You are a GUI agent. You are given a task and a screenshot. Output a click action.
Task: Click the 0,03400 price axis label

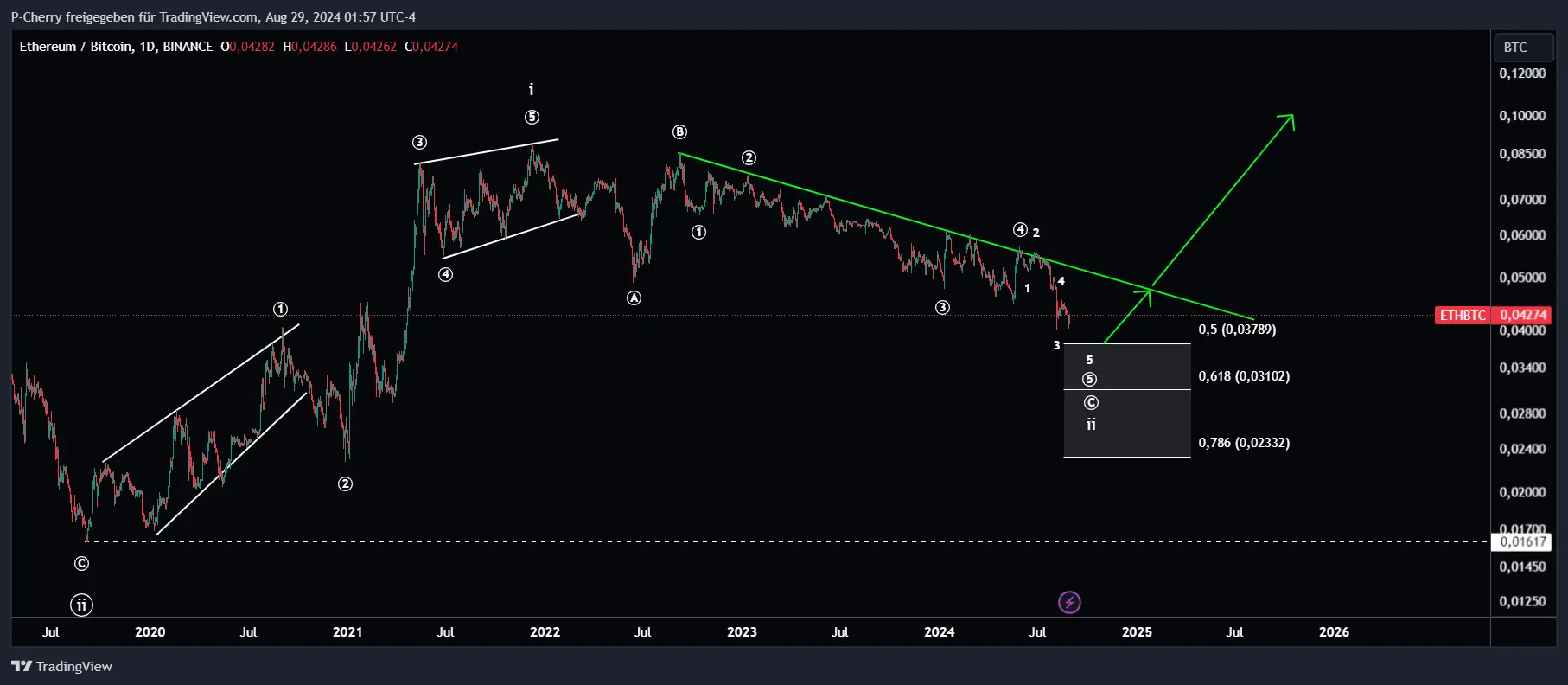tap(1522, 368)
